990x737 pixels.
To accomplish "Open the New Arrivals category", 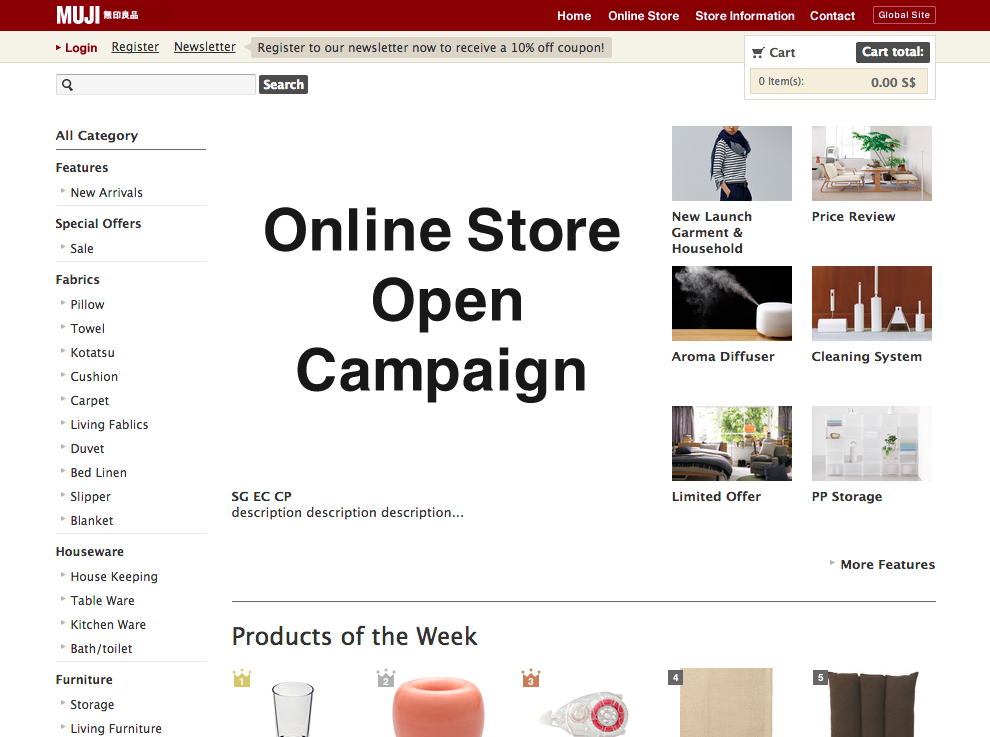I will pos(106,192).
